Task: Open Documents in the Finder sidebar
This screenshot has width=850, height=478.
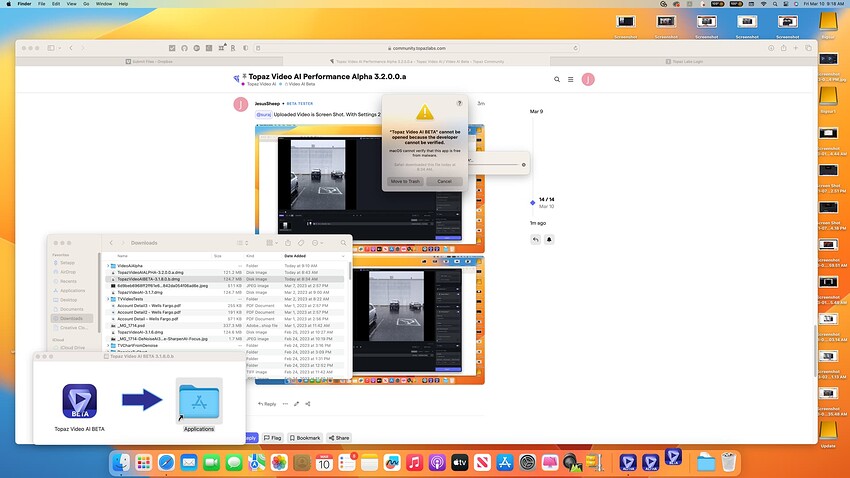Action: click(72, 309)
